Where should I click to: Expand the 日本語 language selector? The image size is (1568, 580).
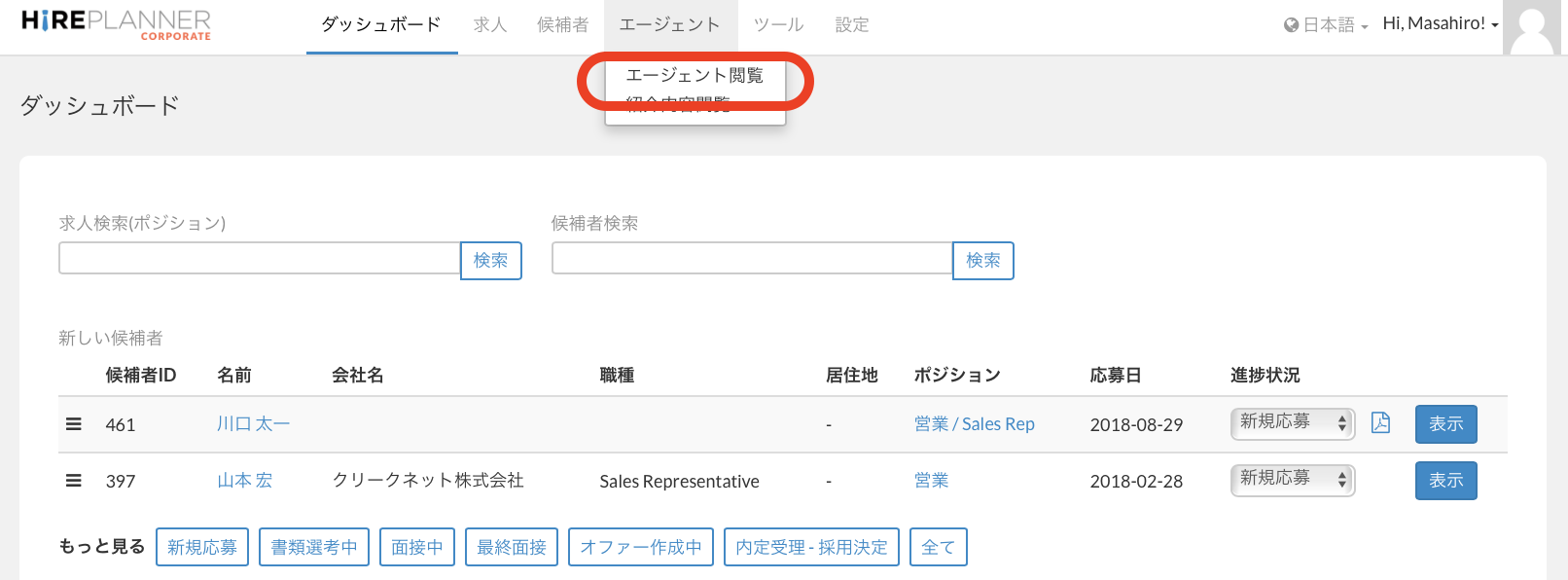pos(1334,25)
